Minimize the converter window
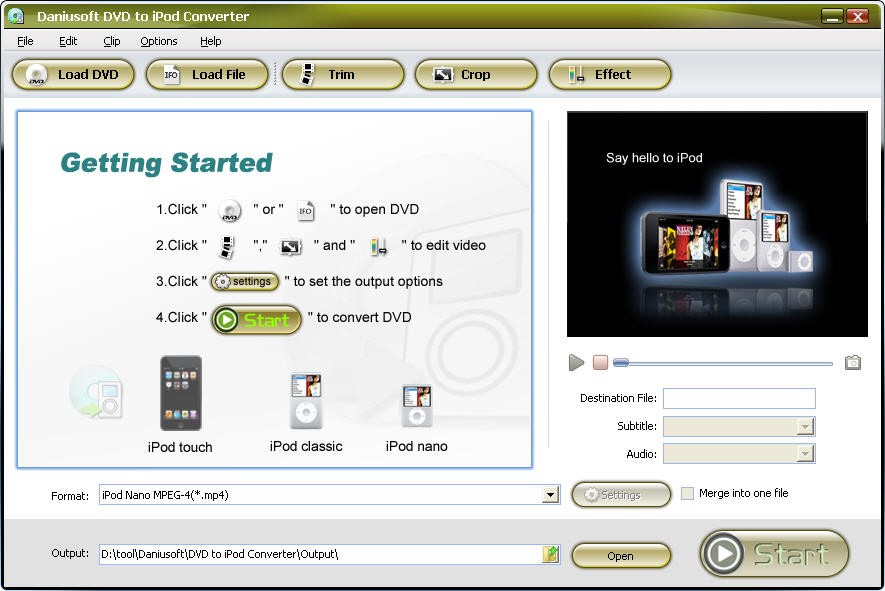This screenshot has width=885, height=591. point(832,16)
